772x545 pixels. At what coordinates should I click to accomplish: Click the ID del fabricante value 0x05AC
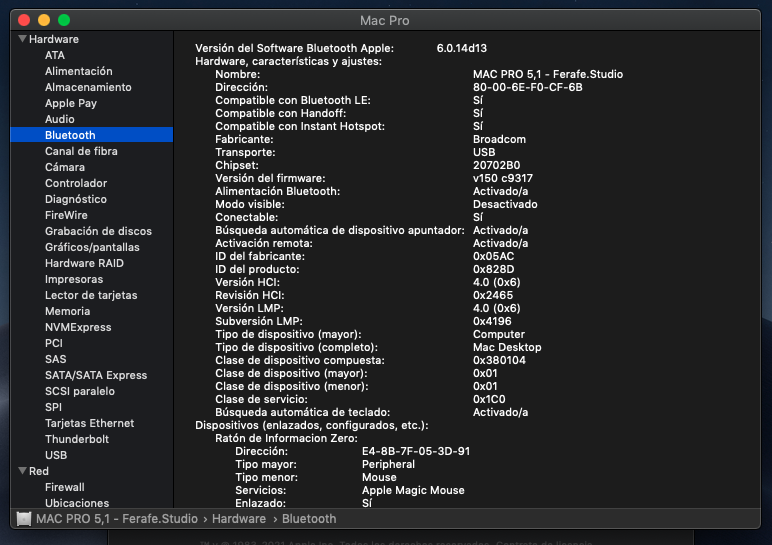[x=493, y=256]
